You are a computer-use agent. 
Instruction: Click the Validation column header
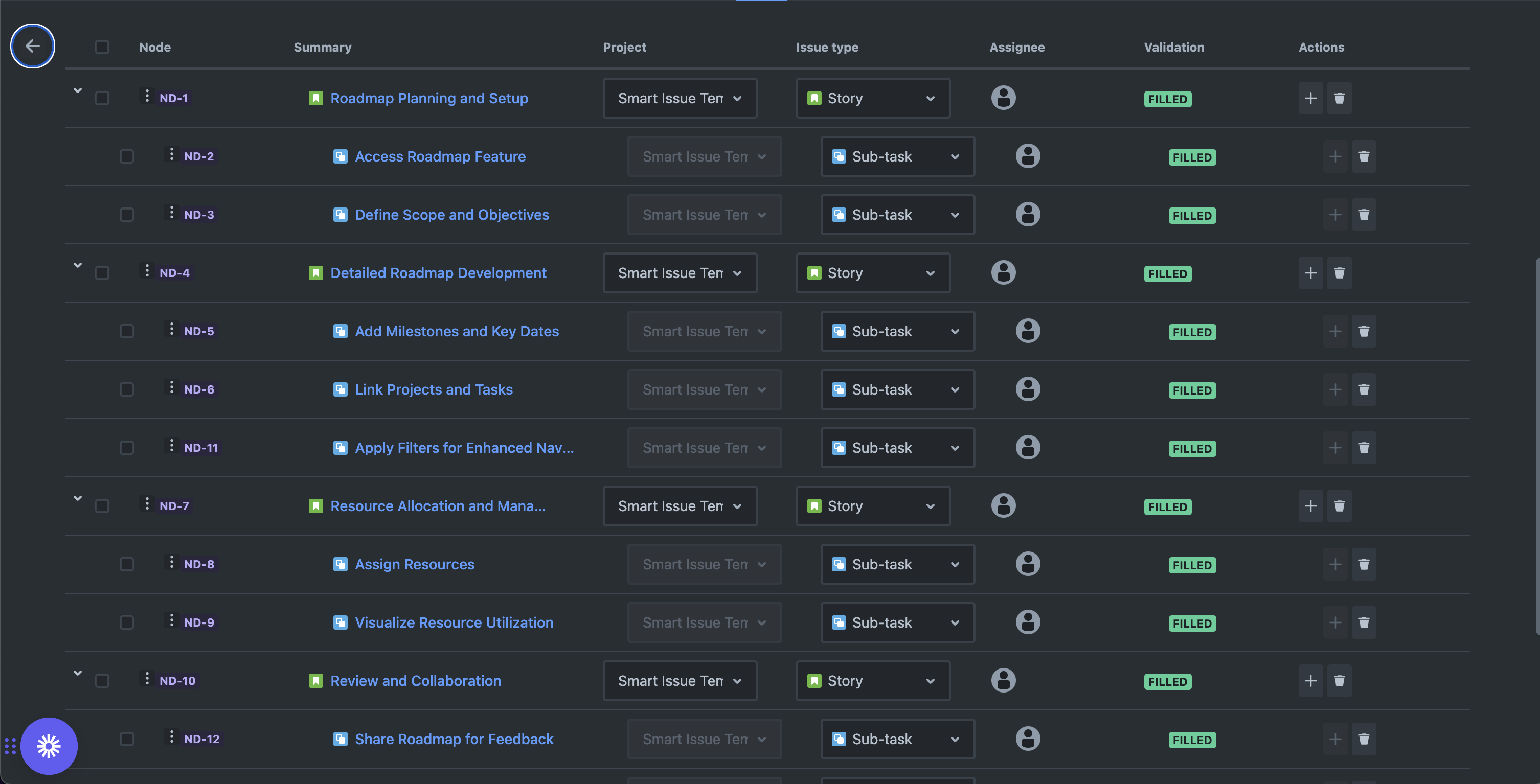coord(1173,47)
